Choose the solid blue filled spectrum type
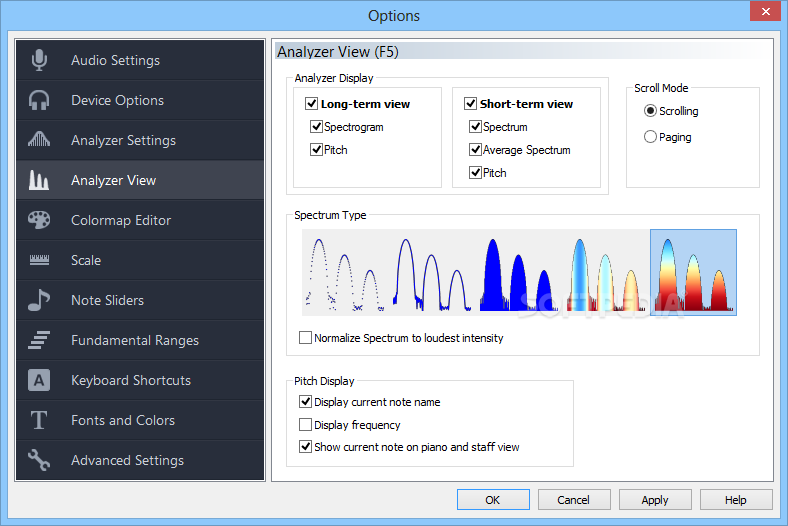 click(519, 273)
